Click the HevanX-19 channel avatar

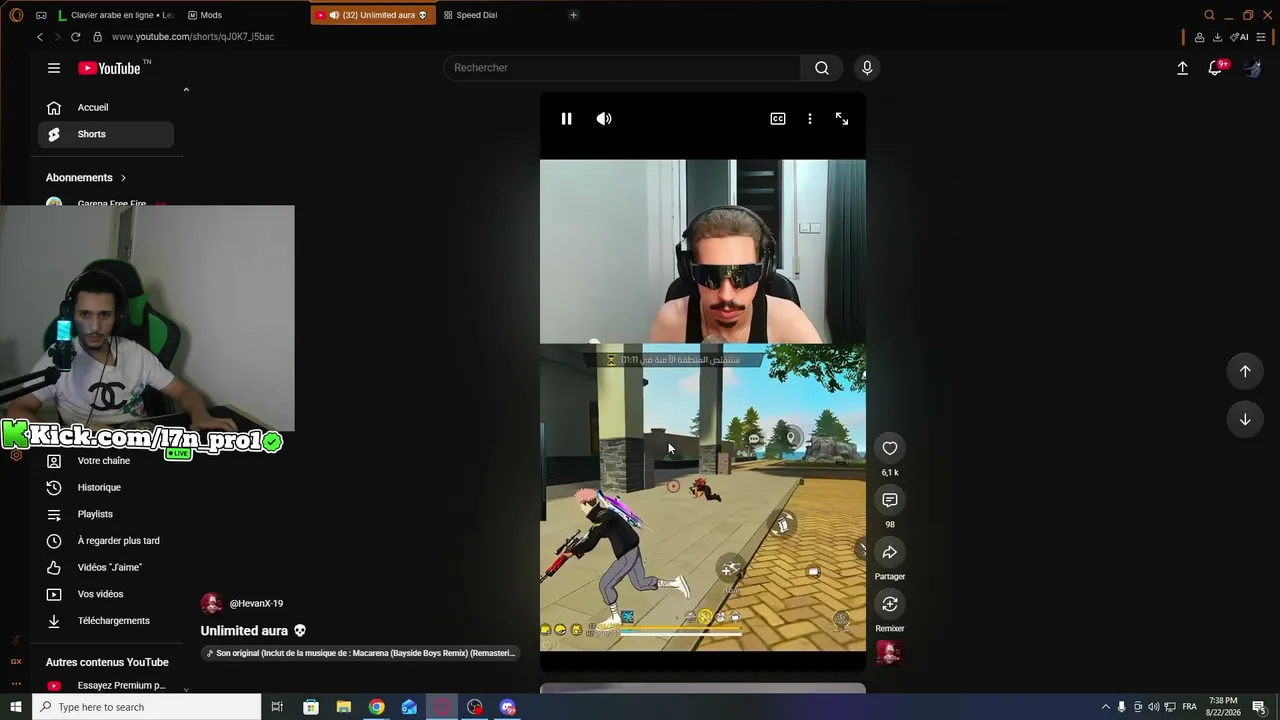coord(211,603)
